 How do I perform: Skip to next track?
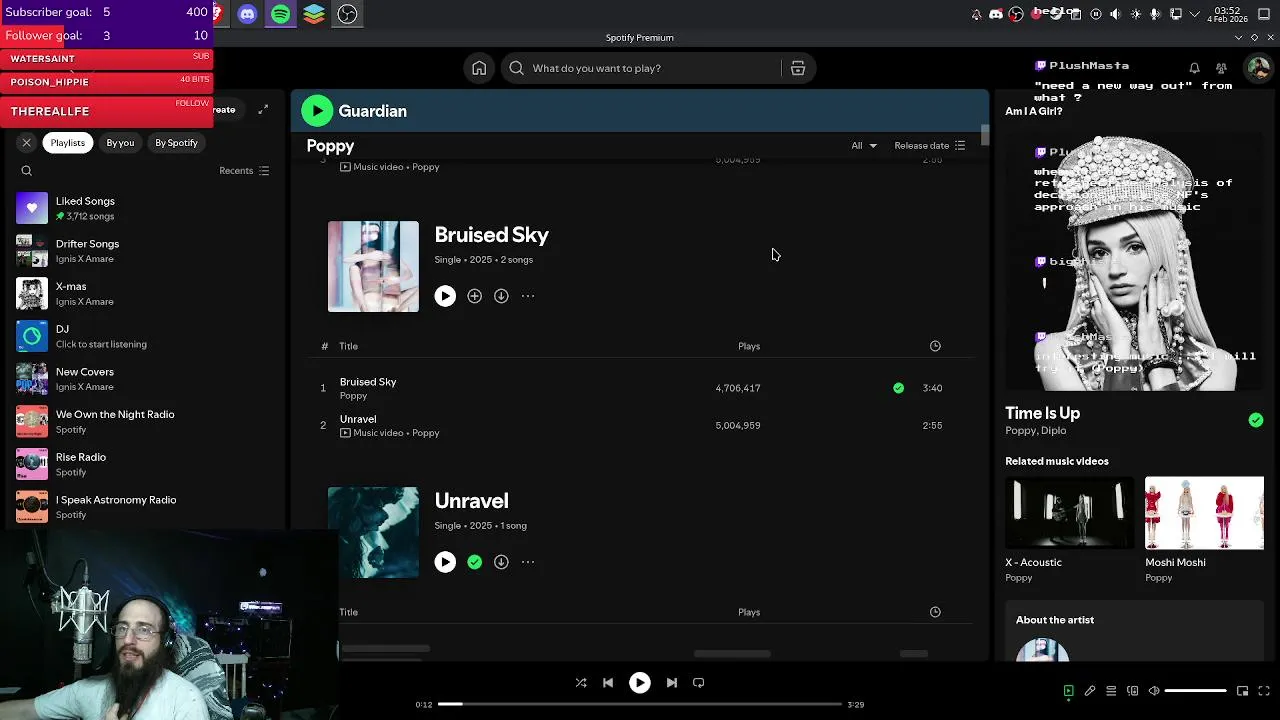672,683
